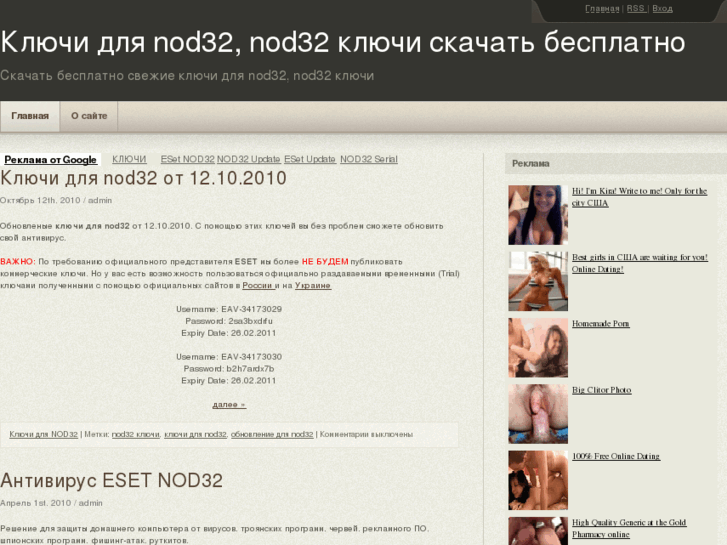Click the Апрель 1st, 2010 / admin byline
The width and height of the screenshot is (727, 545).
click(x=51, y=503)
